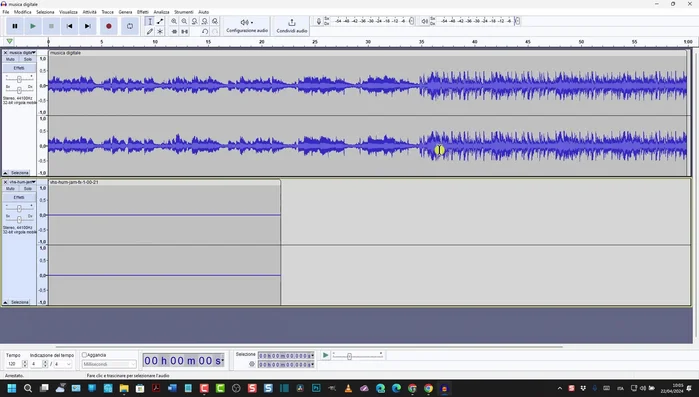Click the playback meter speaker icon

pos(425,21)
